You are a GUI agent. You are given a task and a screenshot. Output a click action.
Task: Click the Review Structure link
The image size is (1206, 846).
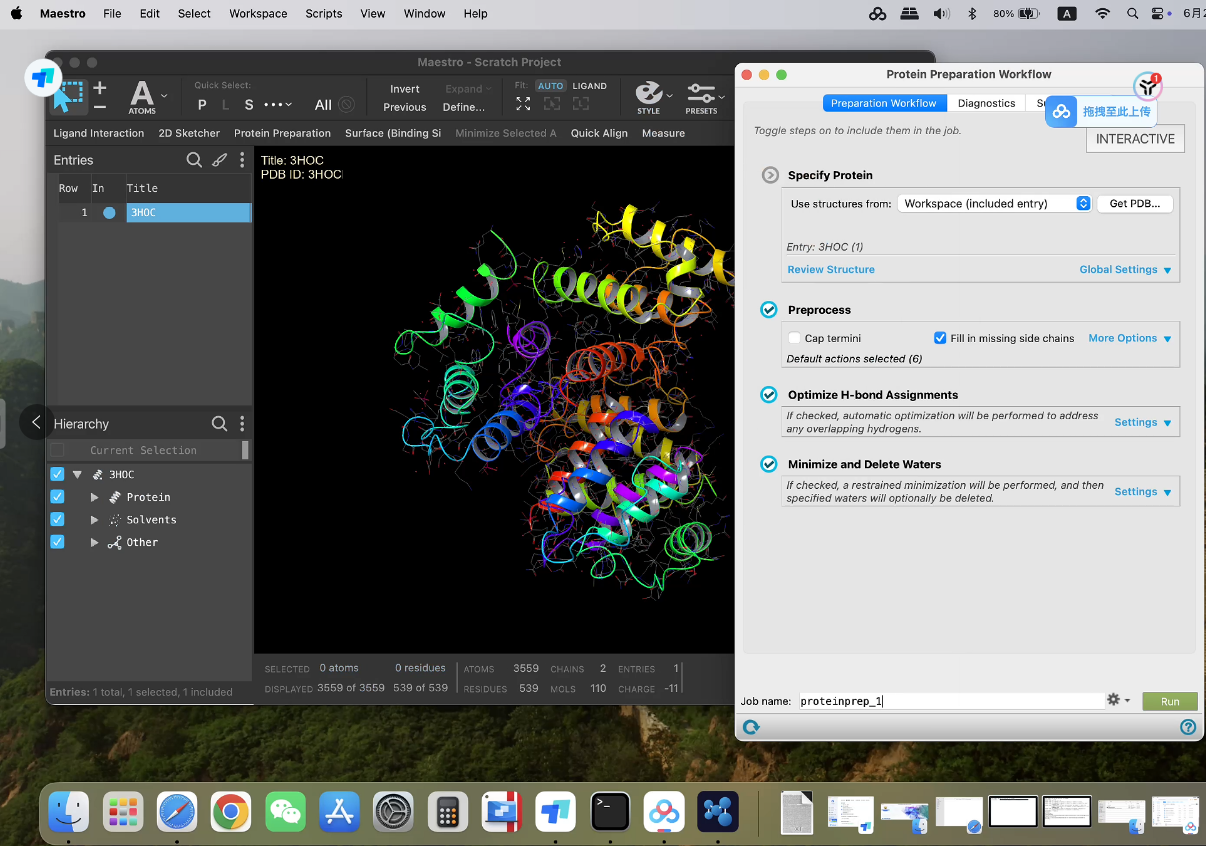click(831, 270)
